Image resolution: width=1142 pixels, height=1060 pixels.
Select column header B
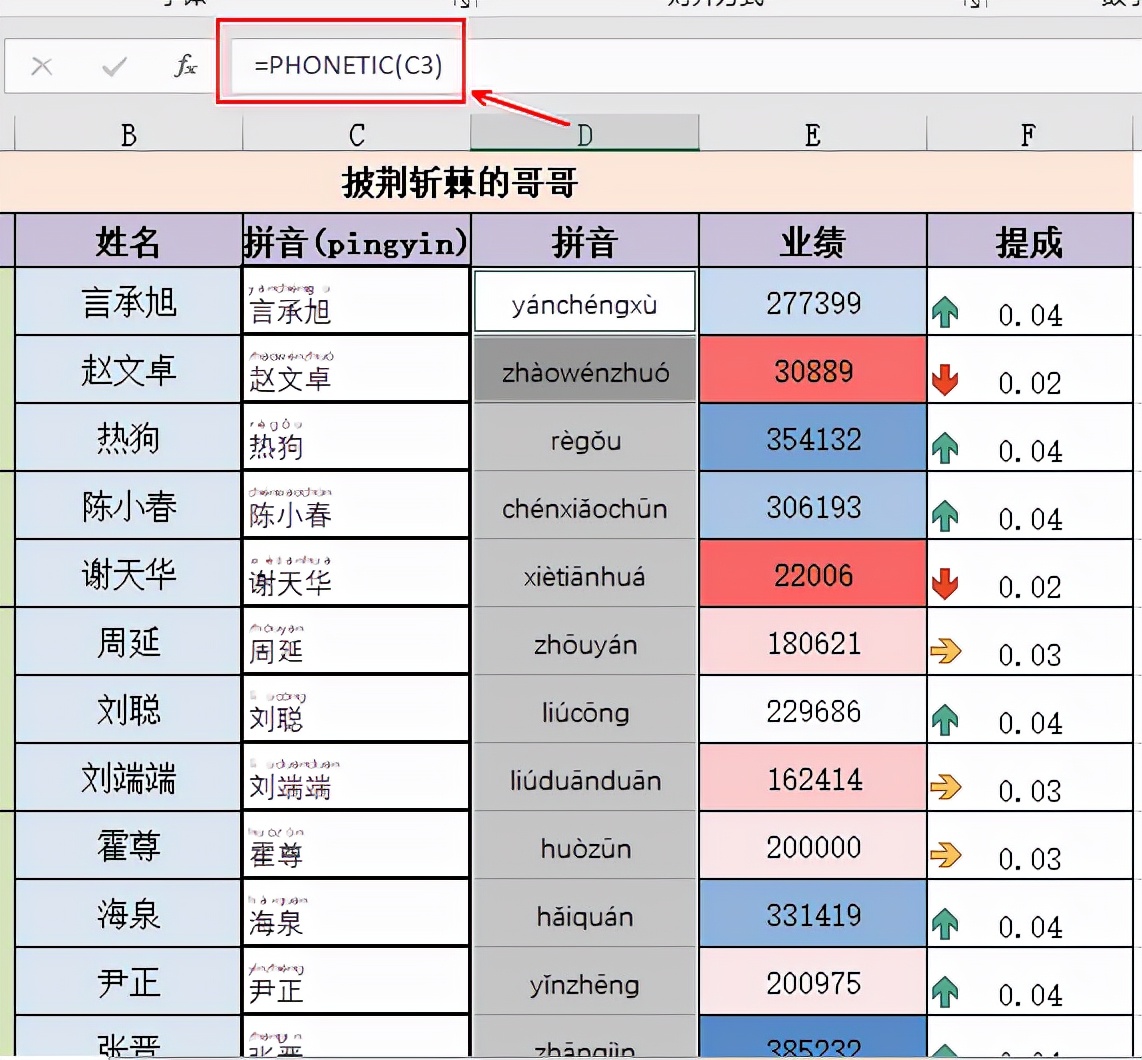pos(128,132)
